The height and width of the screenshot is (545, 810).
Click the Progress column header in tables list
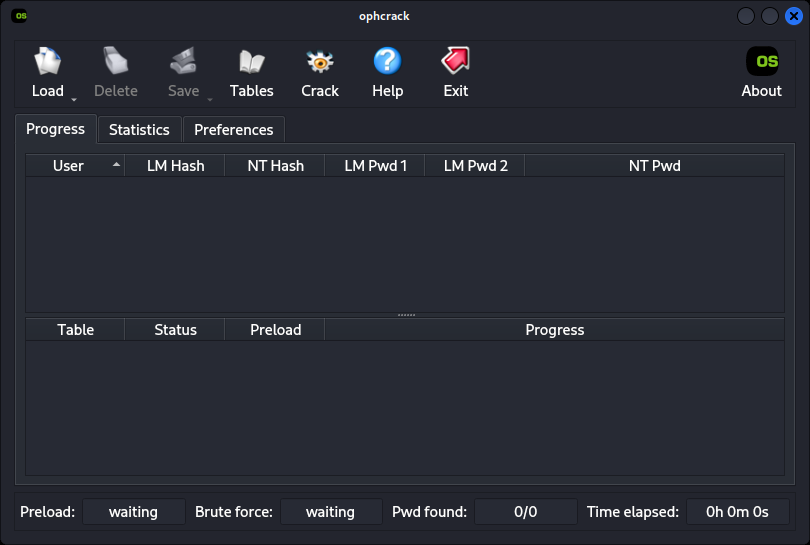pyautogui.click(x=554, y=330)
